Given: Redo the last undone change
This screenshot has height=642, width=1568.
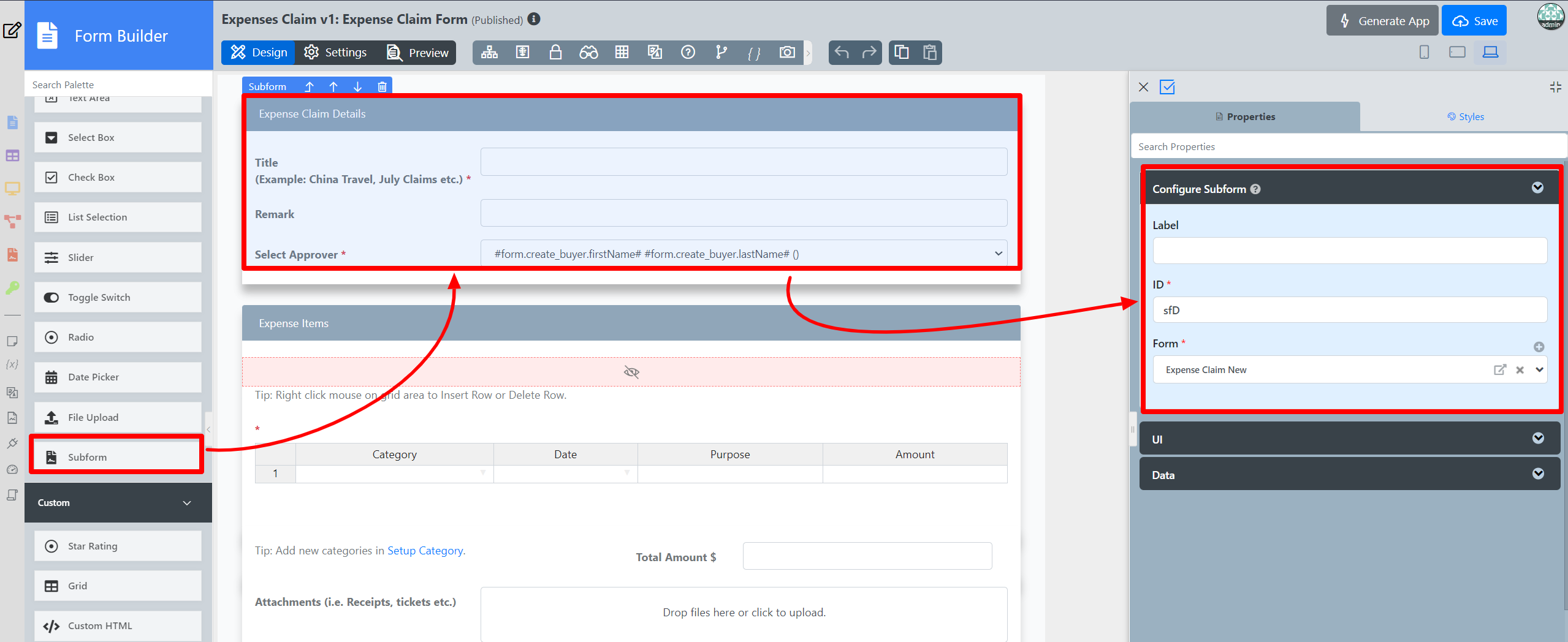Looking at the screenshot, I should click(x=869, y=53).
